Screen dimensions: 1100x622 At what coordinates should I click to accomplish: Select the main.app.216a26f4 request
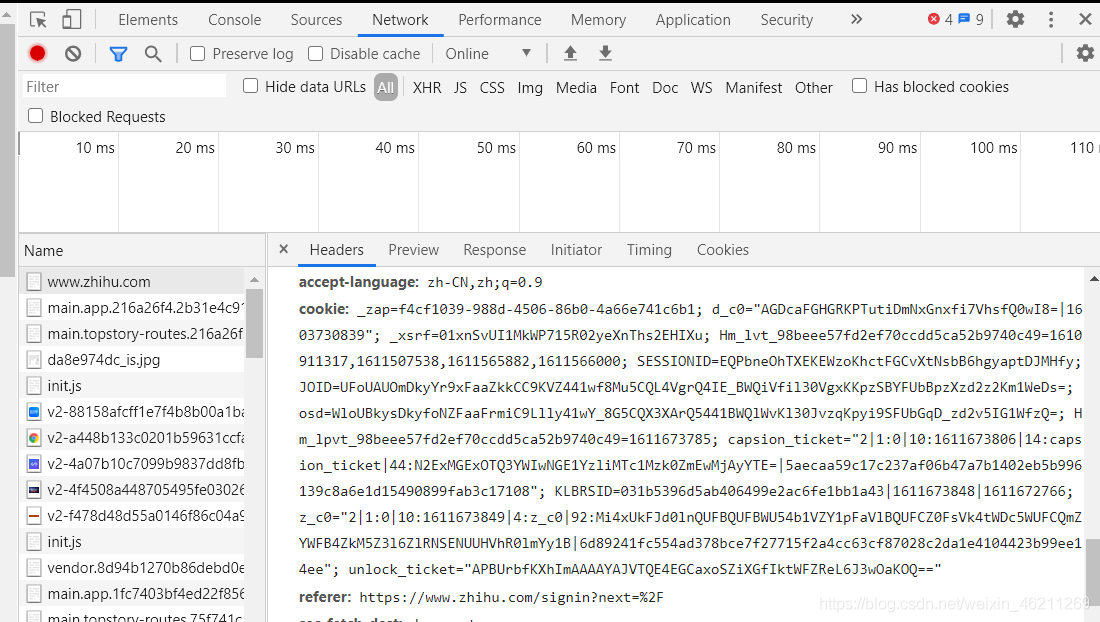point(133,307)
